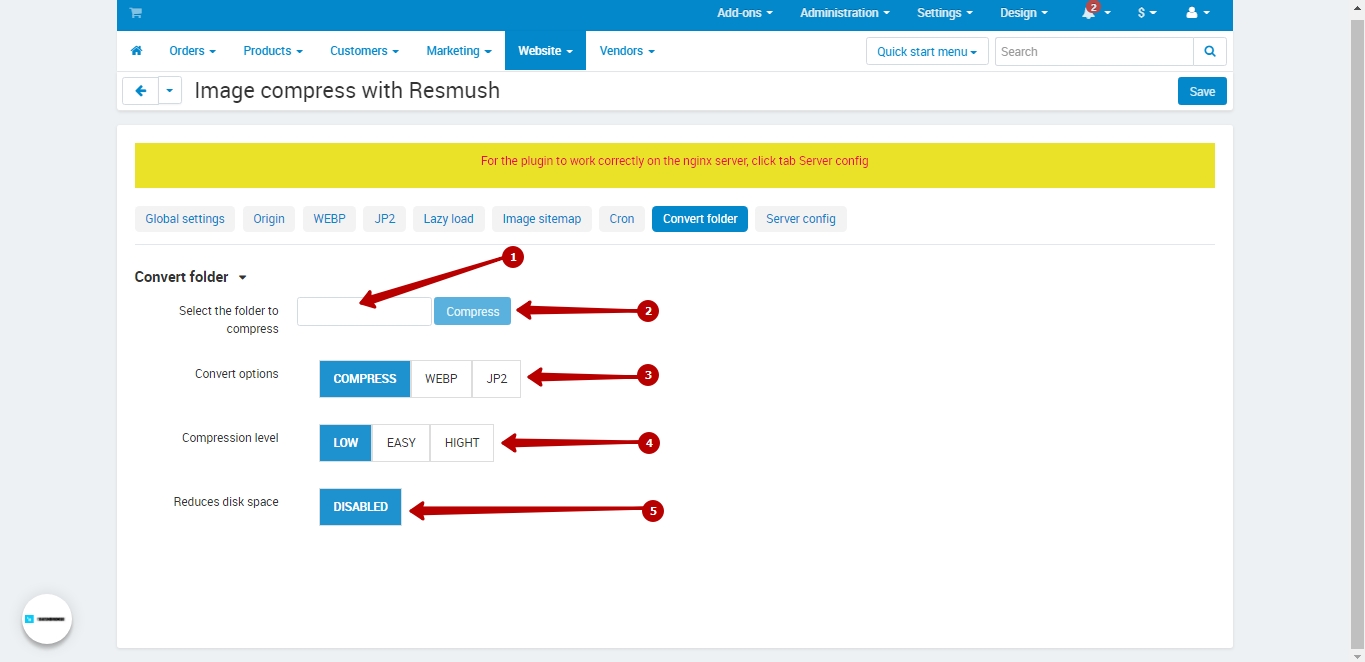Image resolution: width=1365 pixels, height=662 pixels.
Task: Click the Save button
Action: pyautogui.click(x=1202, y=91)
